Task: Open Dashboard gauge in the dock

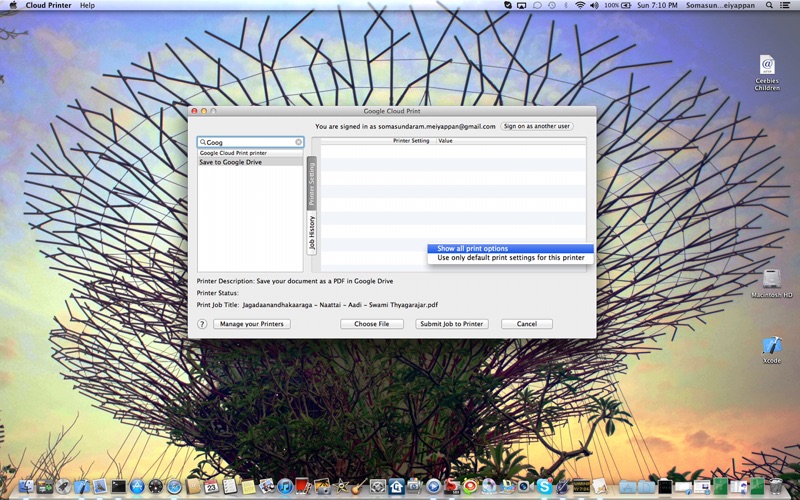Action: pos(156,487)
